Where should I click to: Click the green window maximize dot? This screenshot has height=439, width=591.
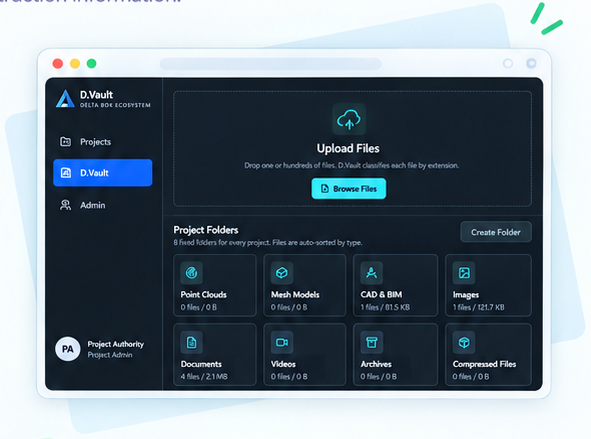[x=92, y=63]
